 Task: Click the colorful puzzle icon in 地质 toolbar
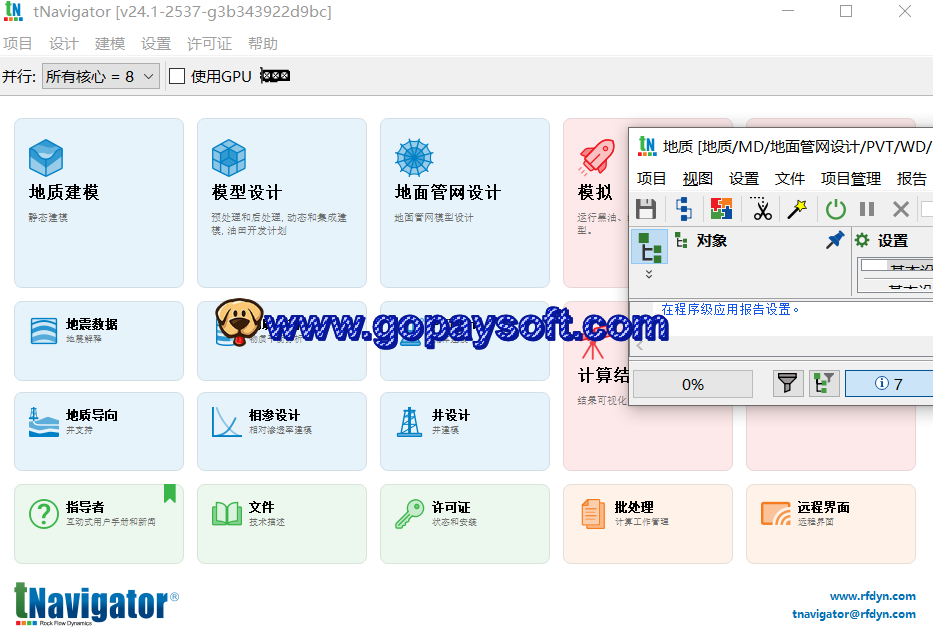(721, 209)
